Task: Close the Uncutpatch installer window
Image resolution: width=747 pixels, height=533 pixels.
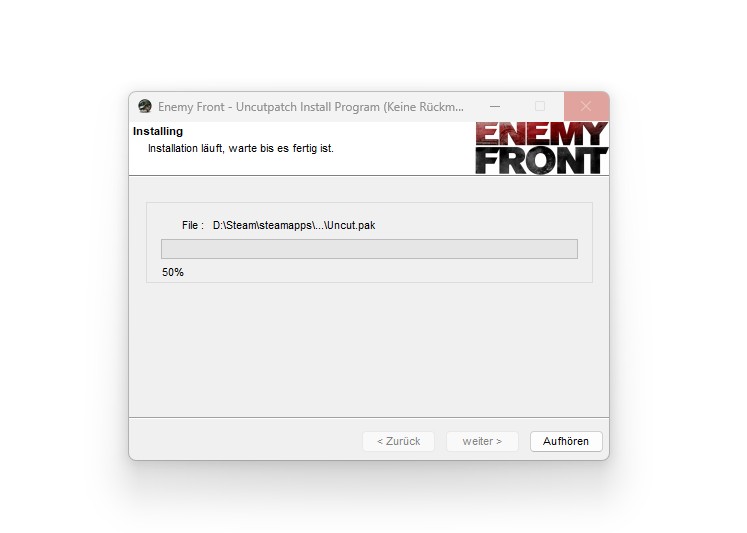Action: point(586,106)
